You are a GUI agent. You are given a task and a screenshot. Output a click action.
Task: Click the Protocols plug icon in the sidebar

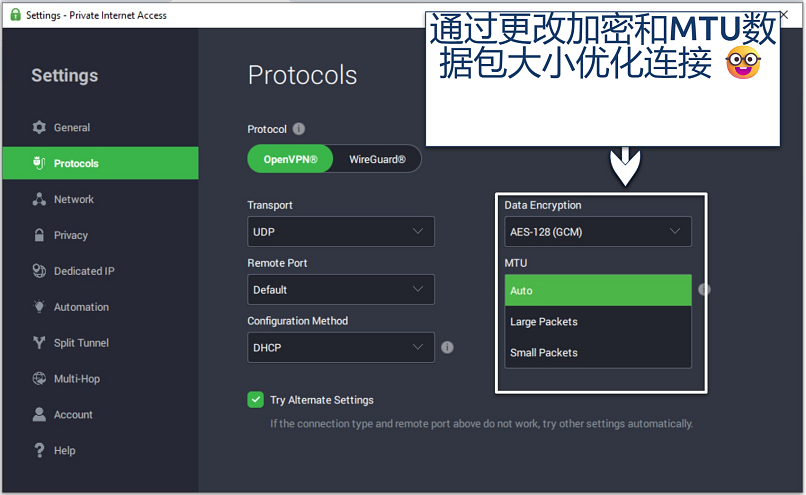[x=39, y=163]
